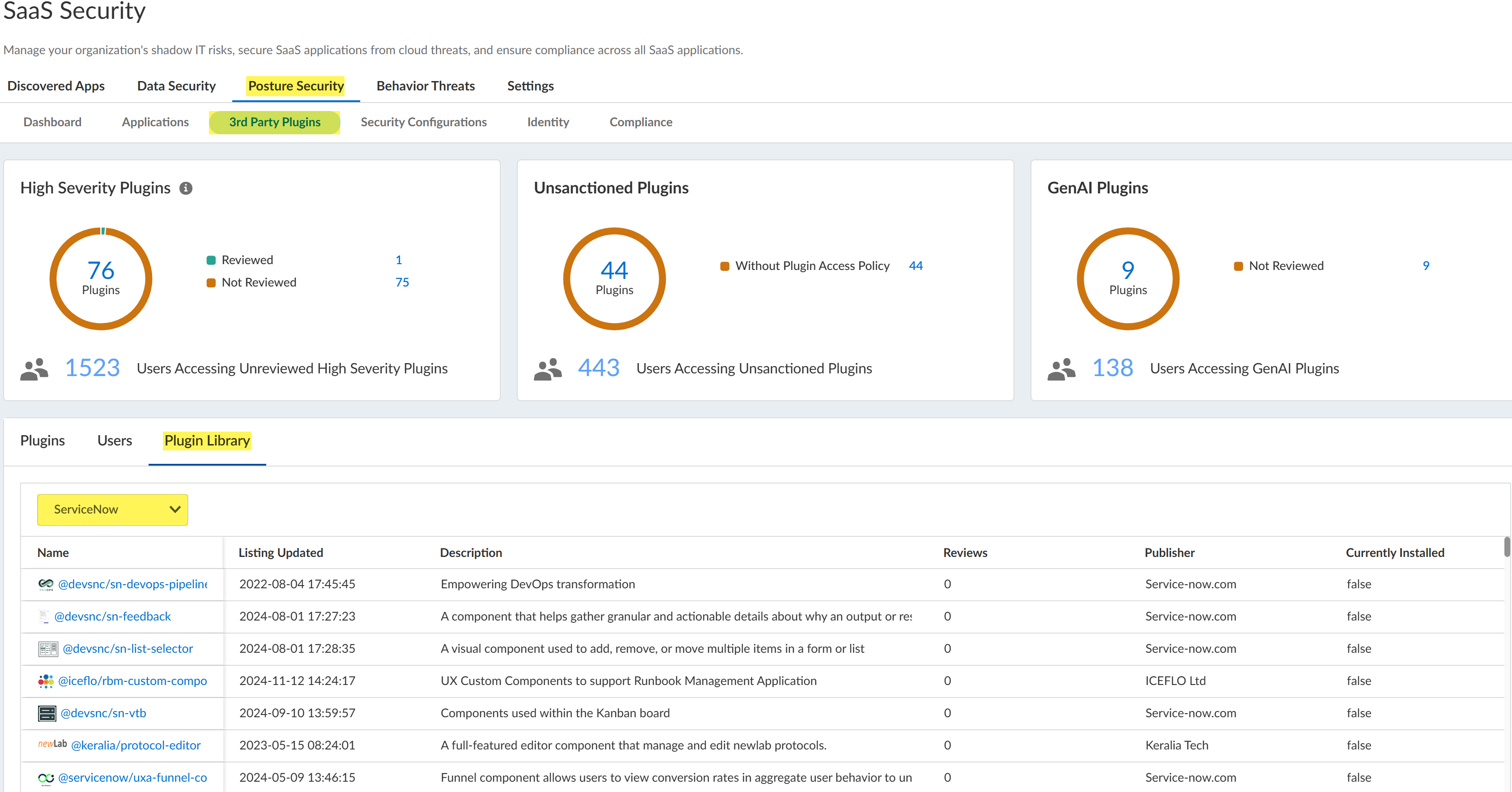Viewport: 1512px width, 792px height.
Task: Click users icon in Unsanctioned Plugins card
Action: [547, 369]
